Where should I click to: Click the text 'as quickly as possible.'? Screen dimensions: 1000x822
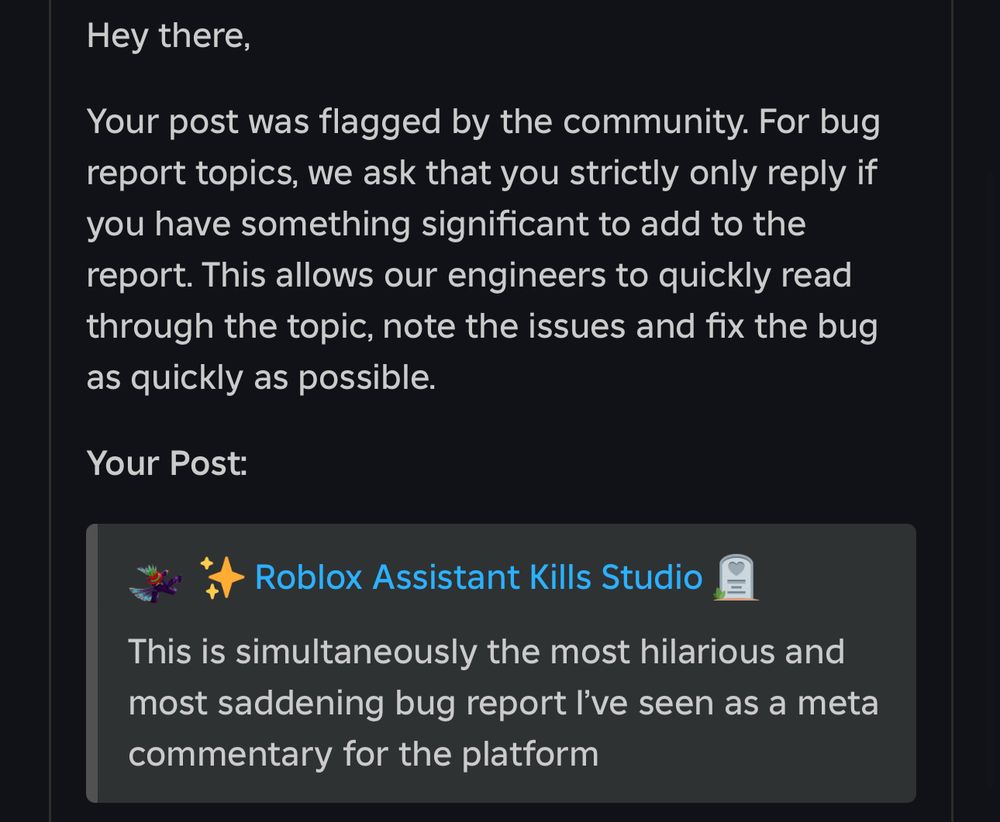click(261, 378)
